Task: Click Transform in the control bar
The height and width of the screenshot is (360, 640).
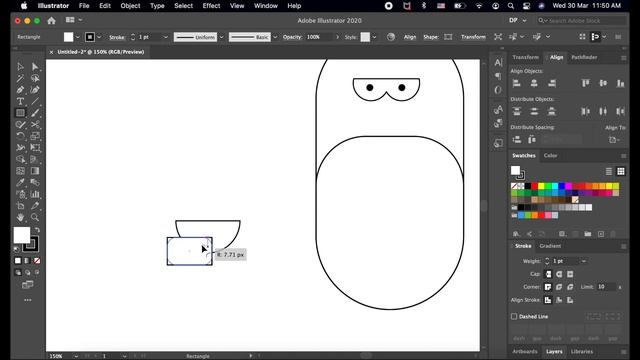Action: [x=473, y=37]
